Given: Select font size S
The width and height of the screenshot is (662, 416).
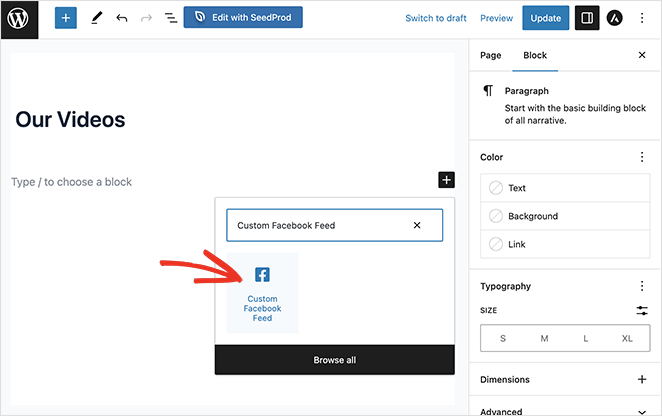Looking at the screenshot, I should click(x=503, y=338).
